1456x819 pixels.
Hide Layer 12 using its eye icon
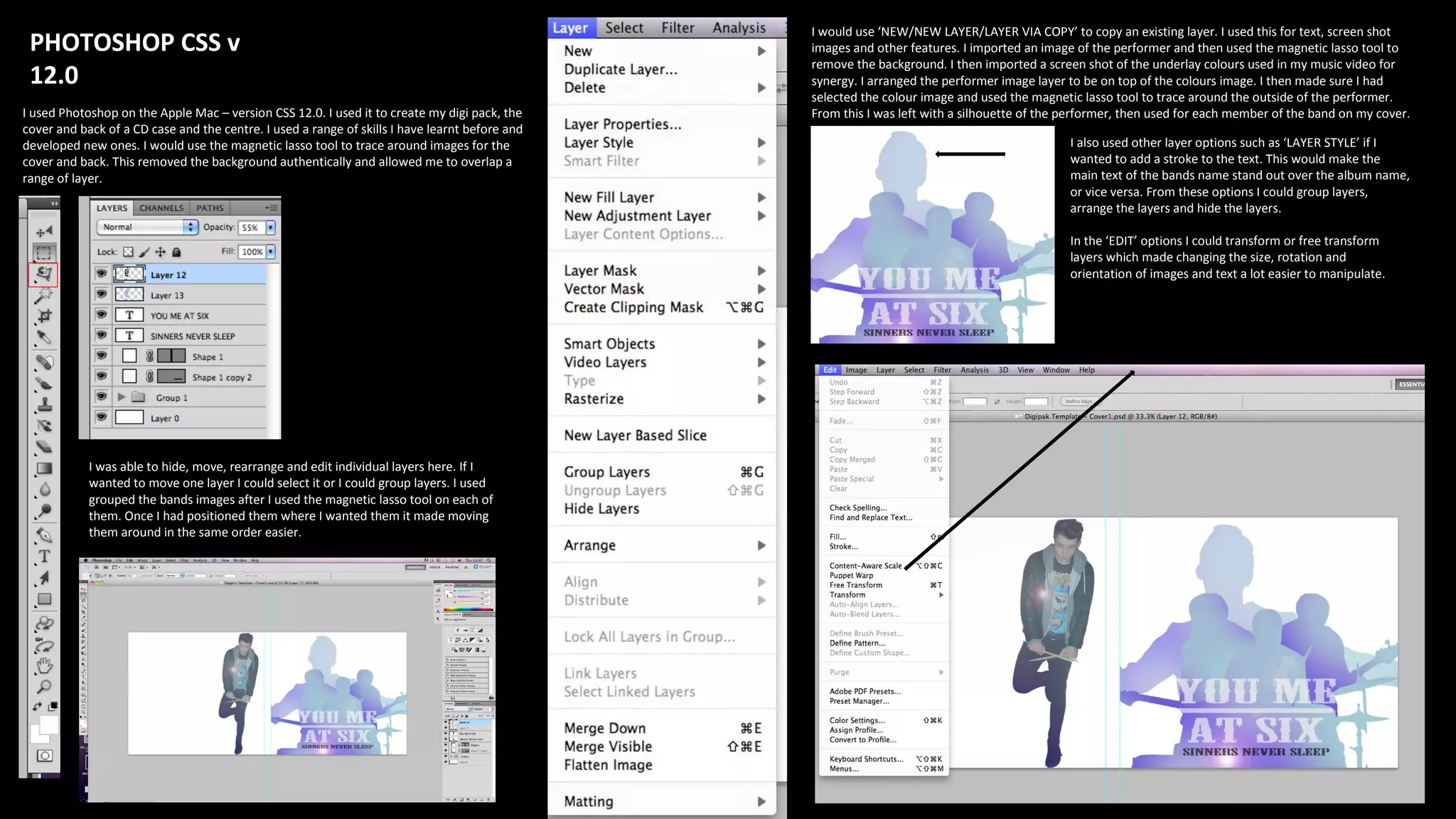(102, 274)
